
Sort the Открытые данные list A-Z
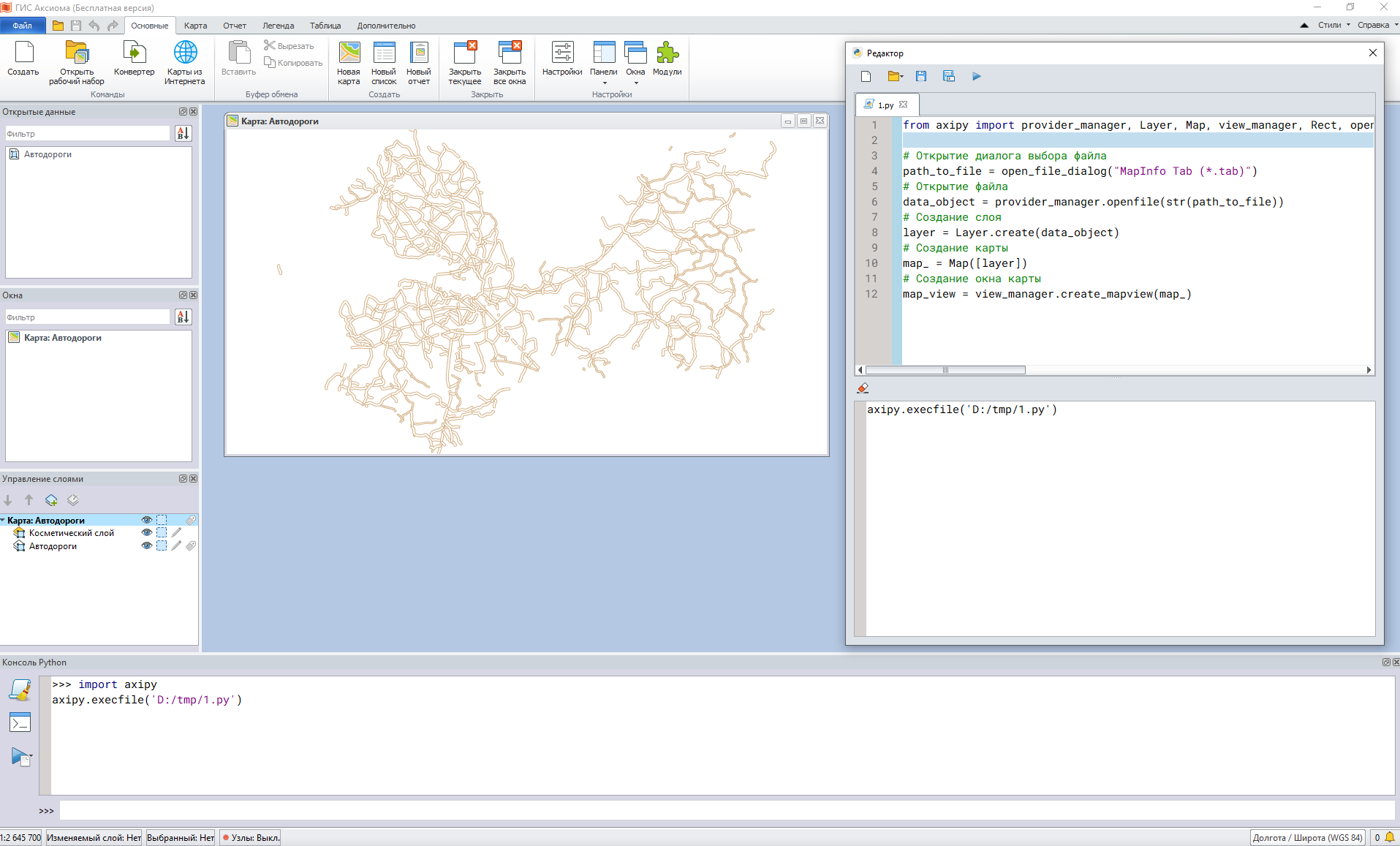tap(183, 133)
